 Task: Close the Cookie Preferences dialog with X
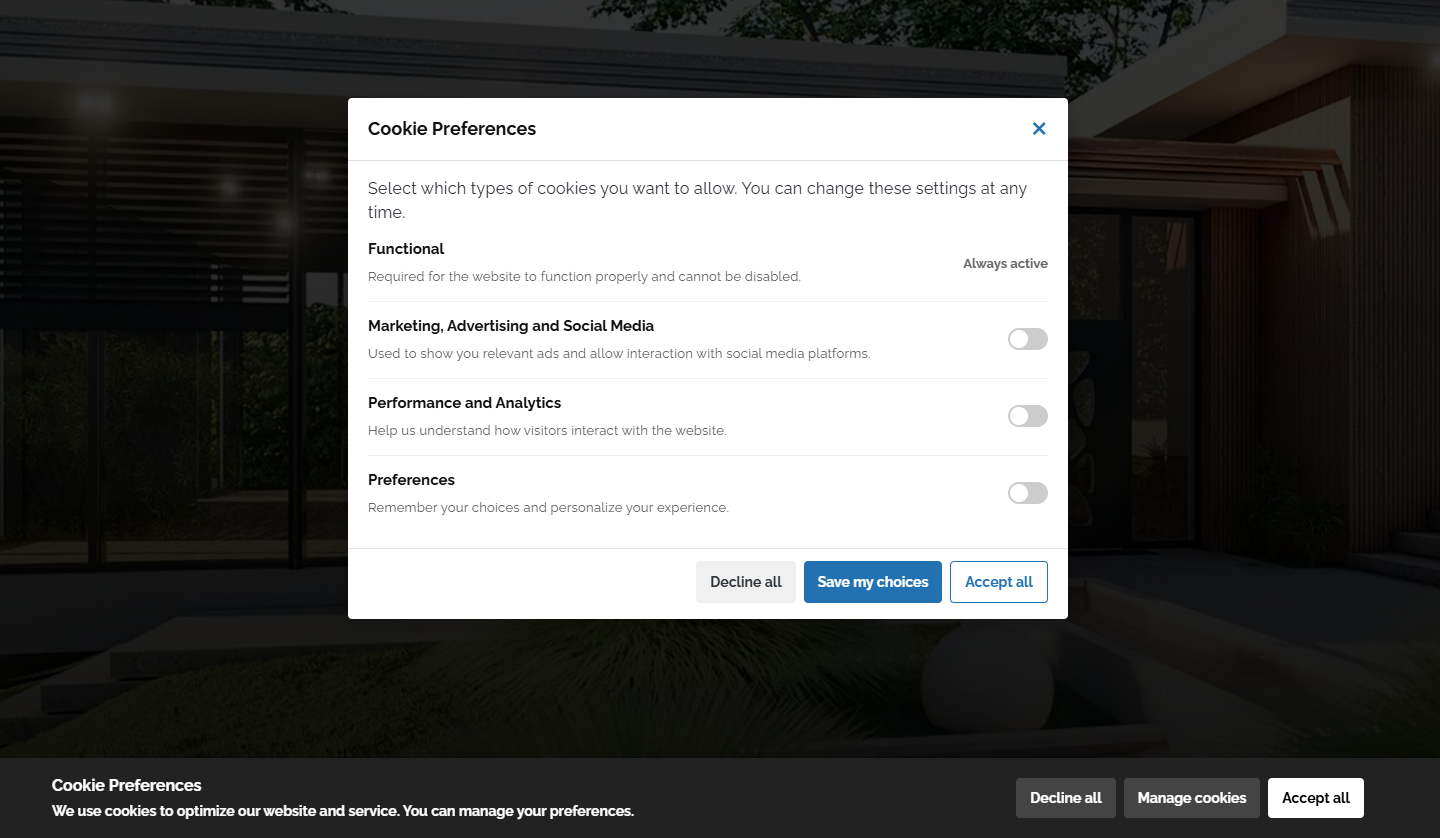tap(1039, 129)
